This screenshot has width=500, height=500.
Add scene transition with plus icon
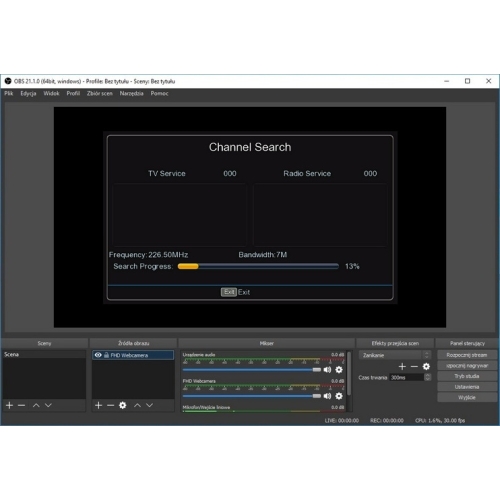tap(402, 367)
